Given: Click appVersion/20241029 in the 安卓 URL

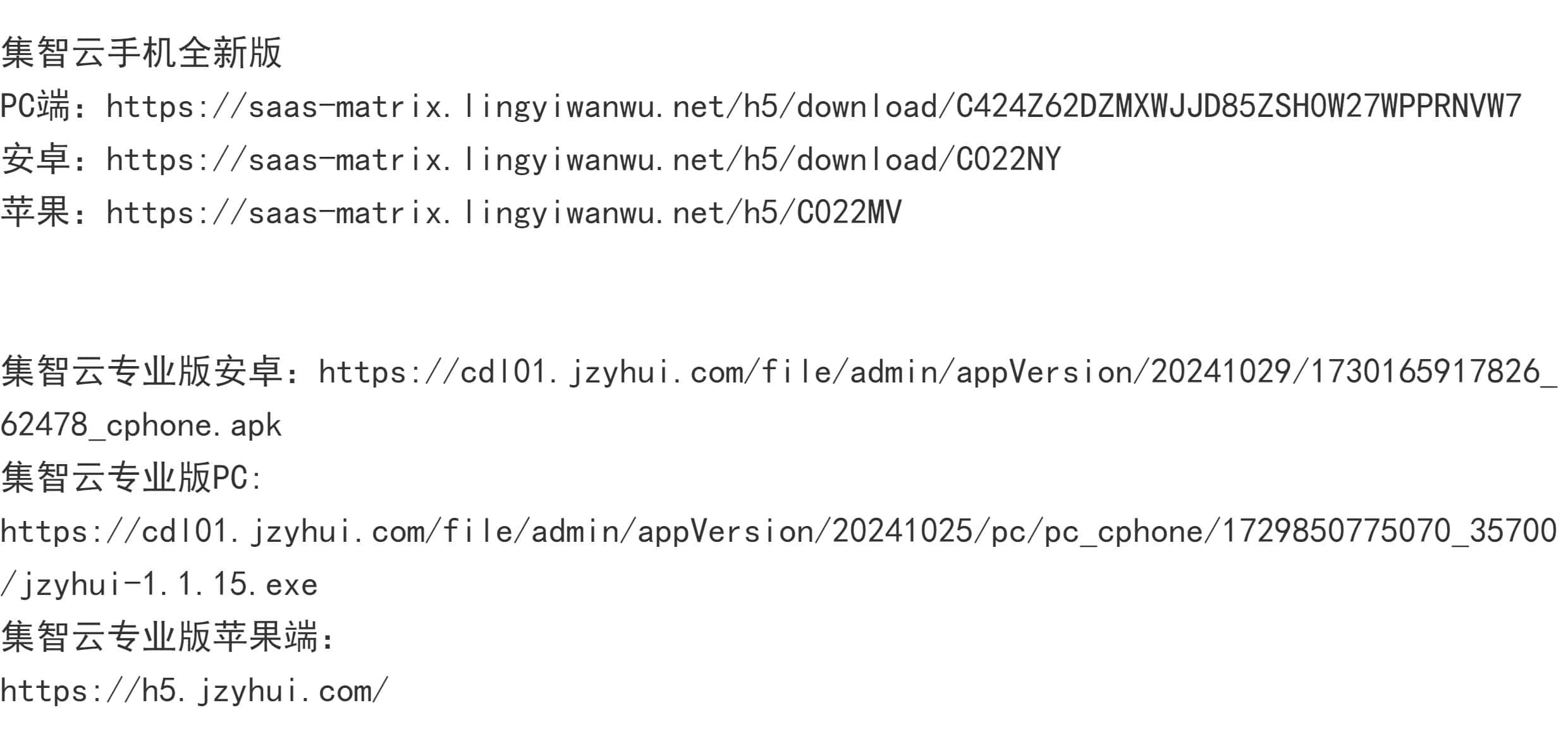Looking at the screenshot, I should [1124, 372].
